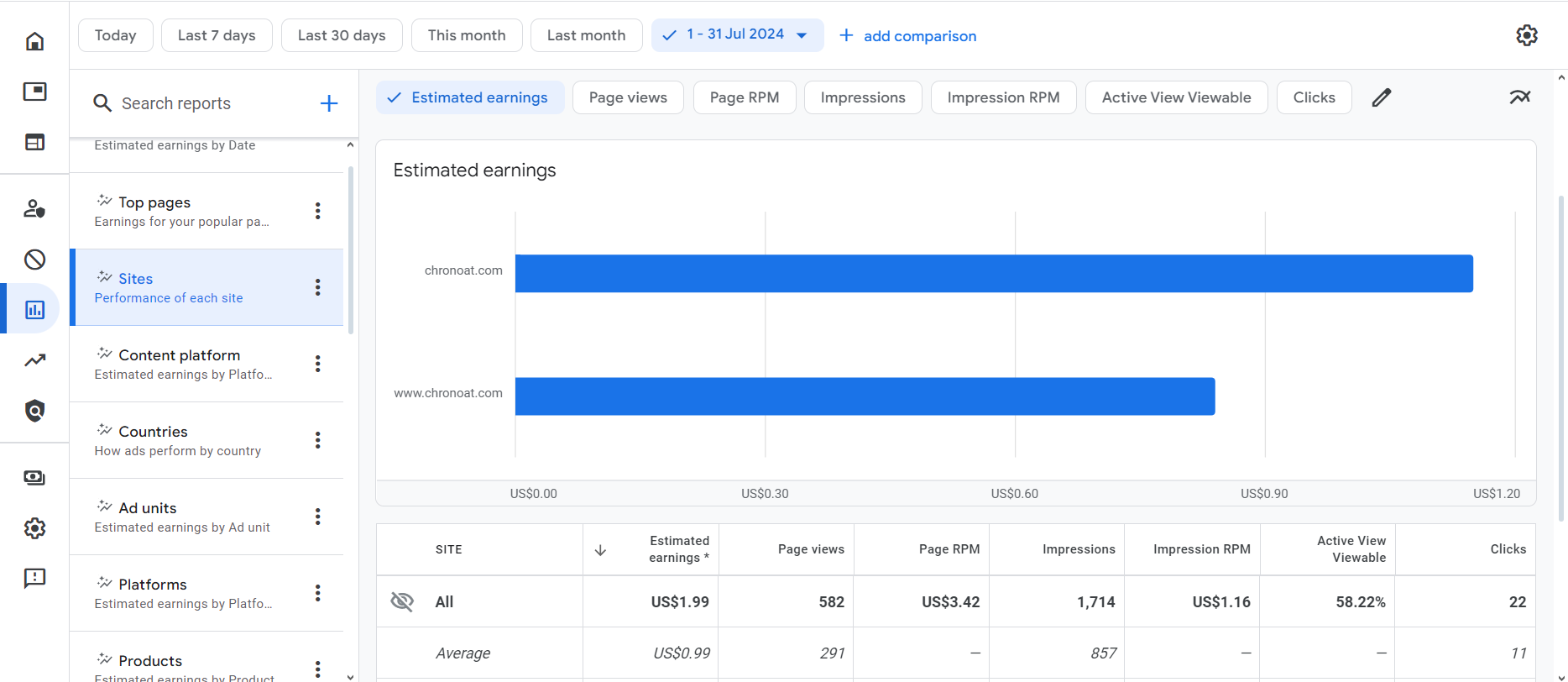Enable Impression RPM metric chip
Screen dimensions: 1568x682
[x=1003, y=97]
